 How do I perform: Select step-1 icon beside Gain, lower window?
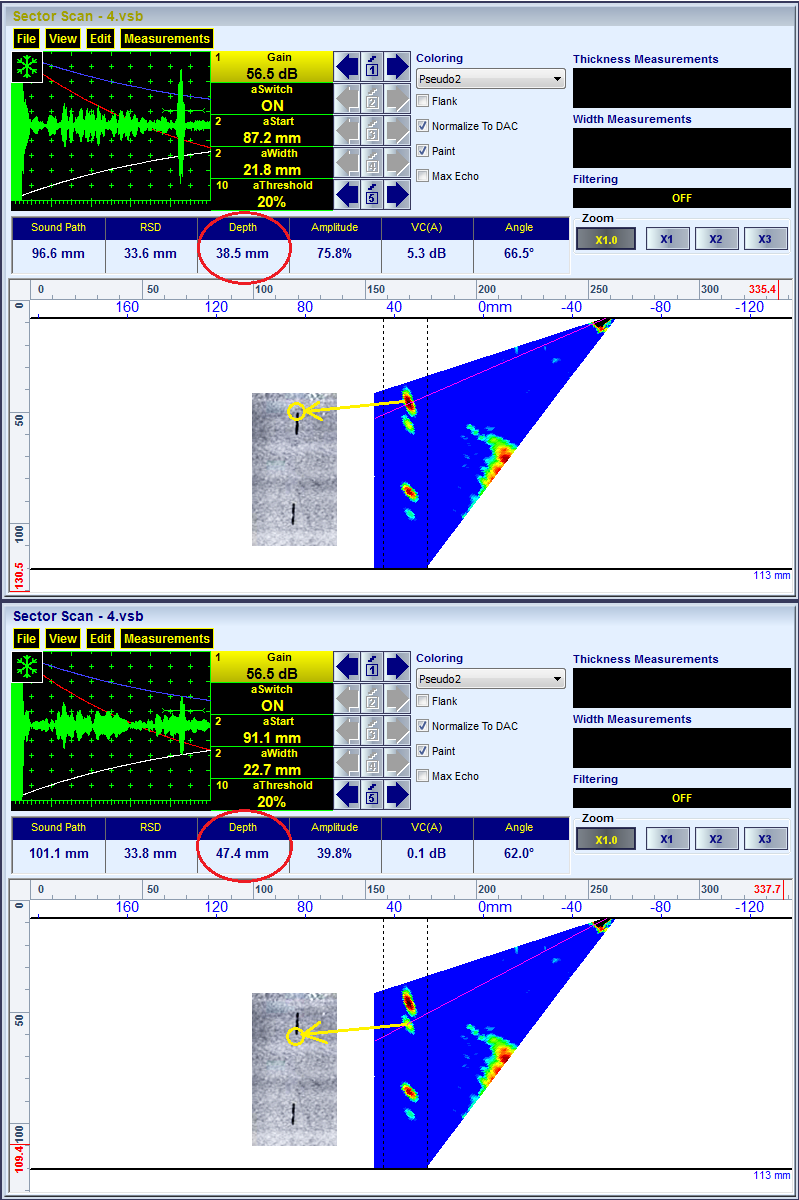pyautogui.click(x=372, y=667)
